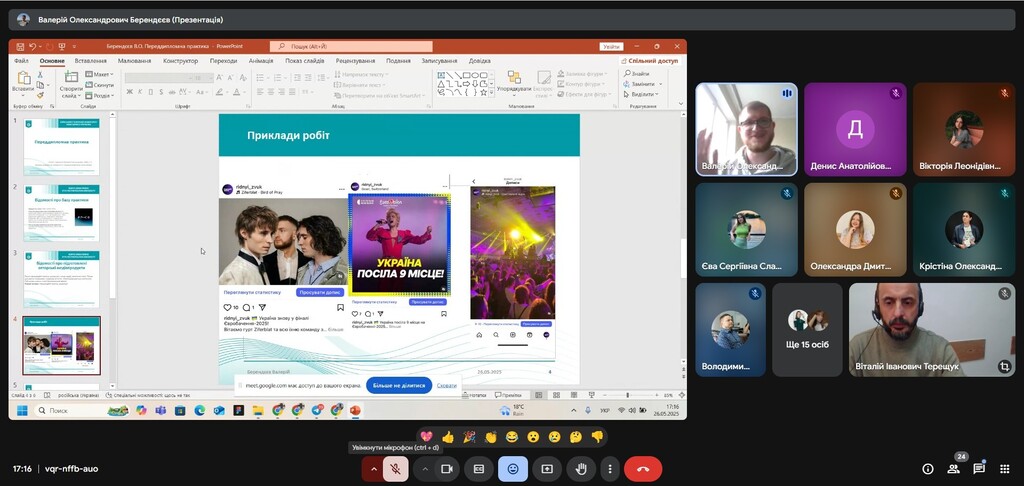Toggle closed captions (CC) button
The height and width of the screenshot is (486, 1024).
point(480,468)
